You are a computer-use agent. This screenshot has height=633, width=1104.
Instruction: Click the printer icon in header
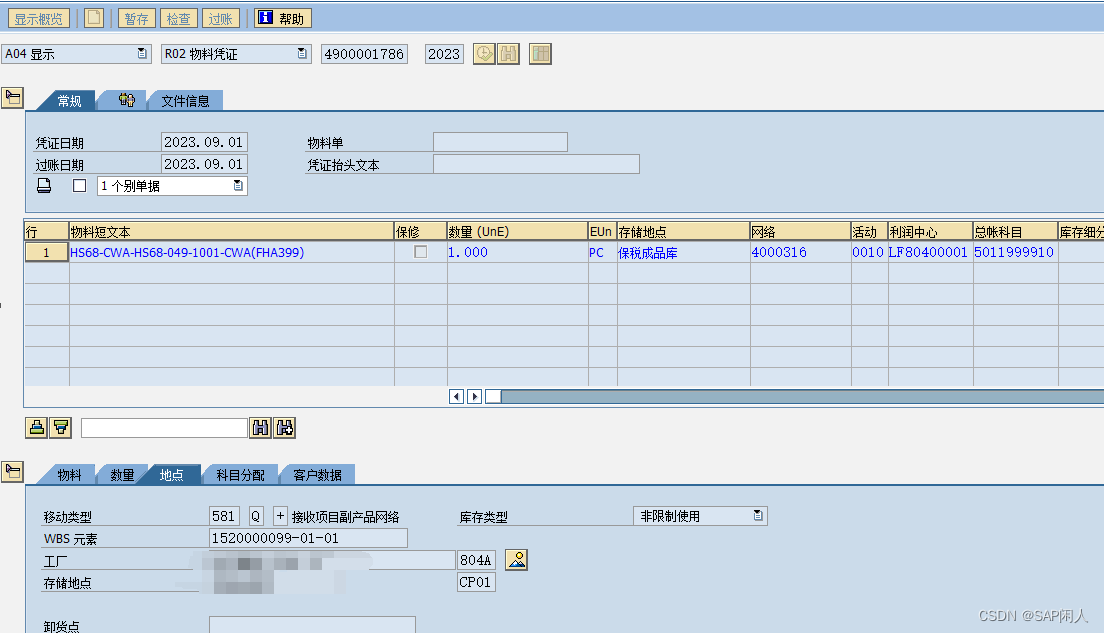pos(44,186)
